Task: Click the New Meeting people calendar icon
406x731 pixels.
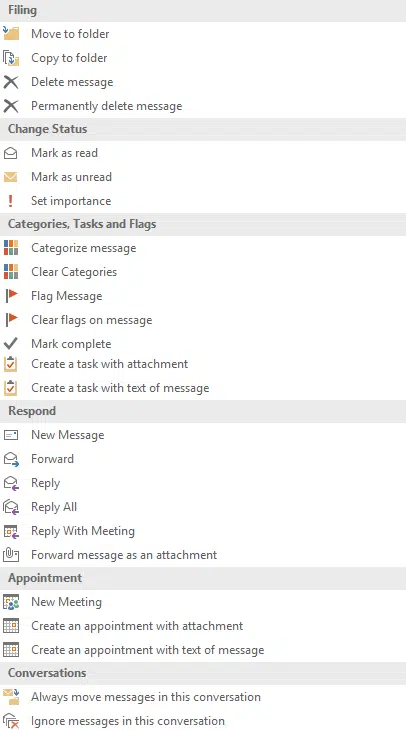Action: click(x=11, y=602)
